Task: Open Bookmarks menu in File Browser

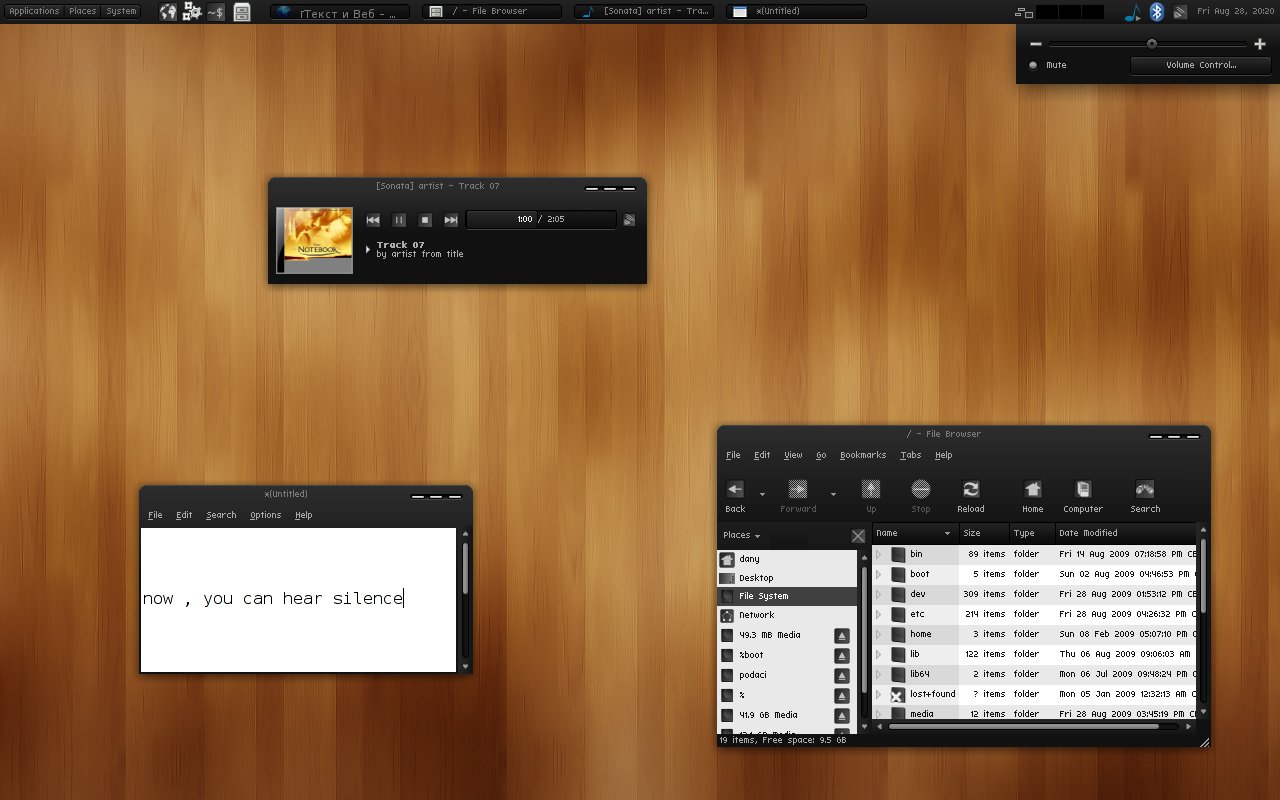Action: [863, 455]
